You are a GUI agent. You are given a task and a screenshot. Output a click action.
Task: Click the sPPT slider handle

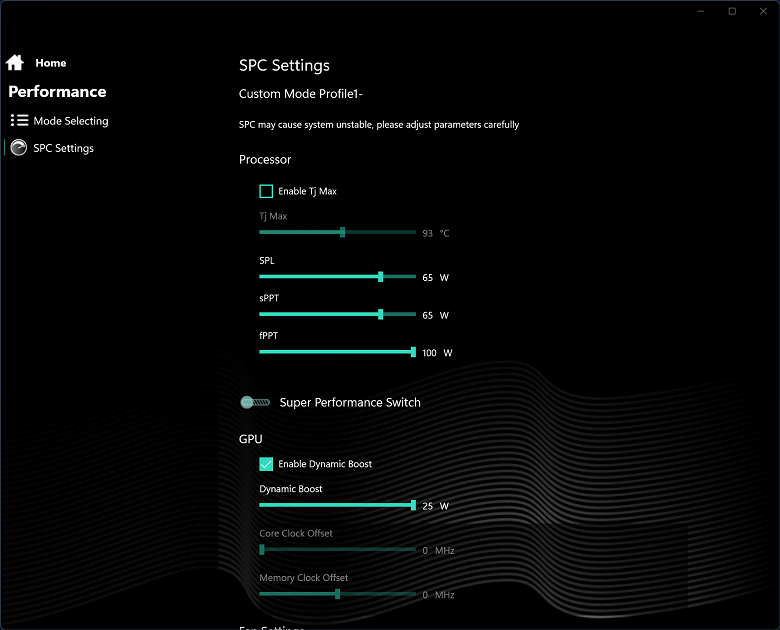click(381, 314)
